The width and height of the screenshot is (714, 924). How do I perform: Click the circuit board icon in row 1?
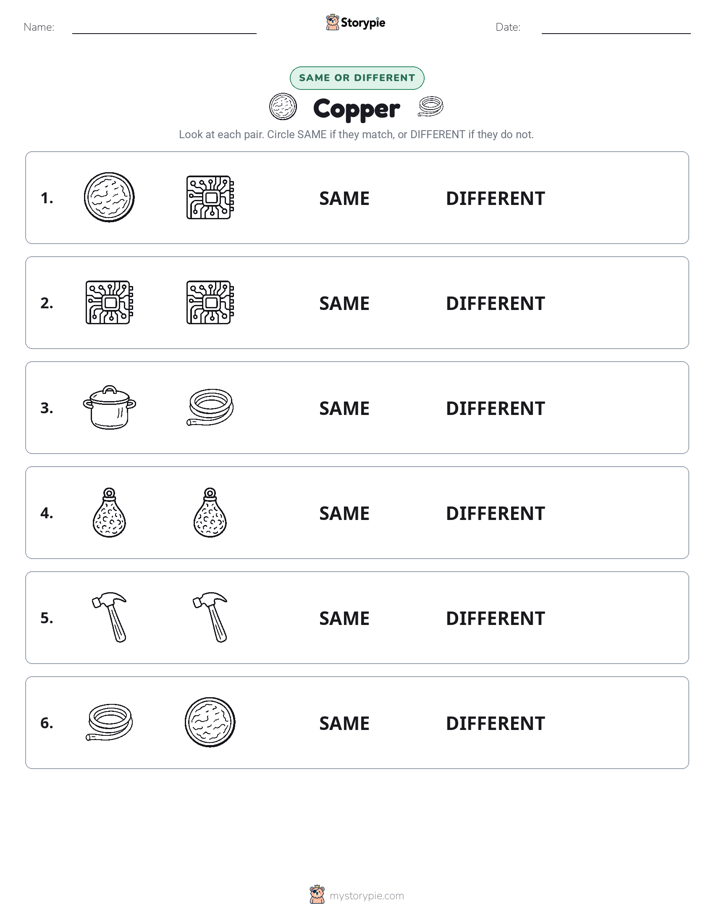pos(210,197)
